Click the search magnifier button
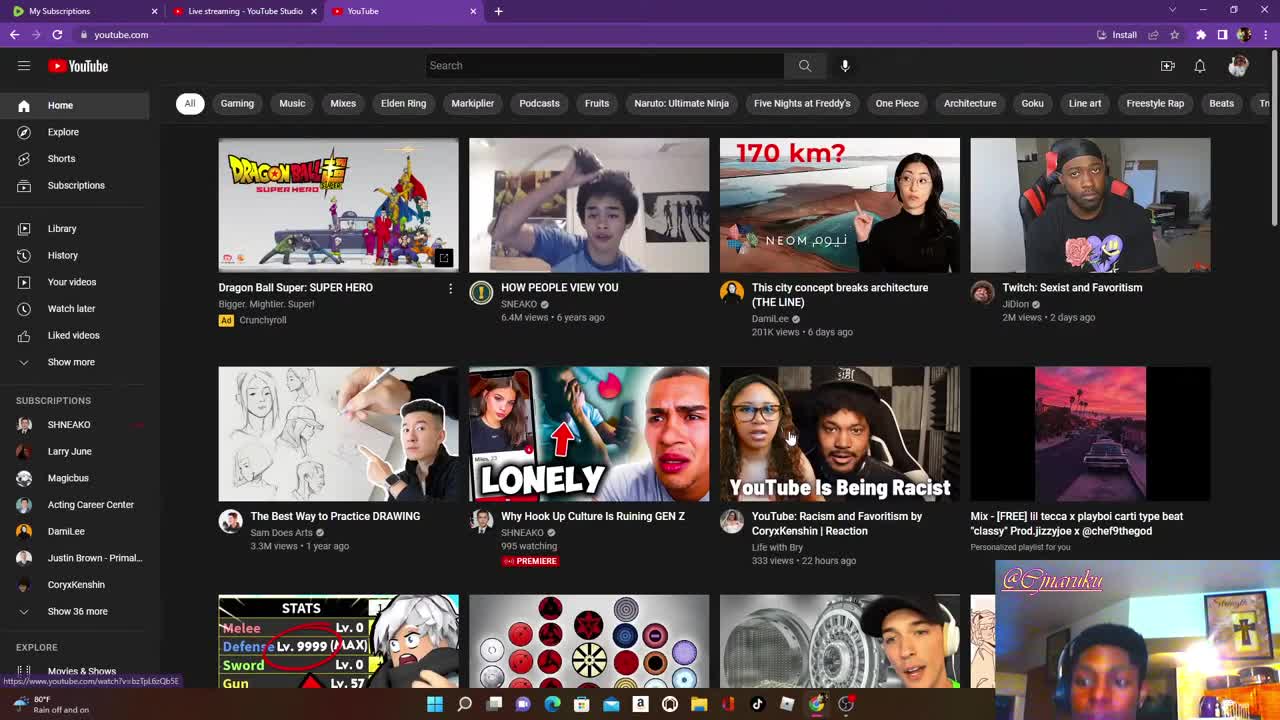Image resolution: width=1280 pixels, height=720 pixels. click(x=805, y=66)
